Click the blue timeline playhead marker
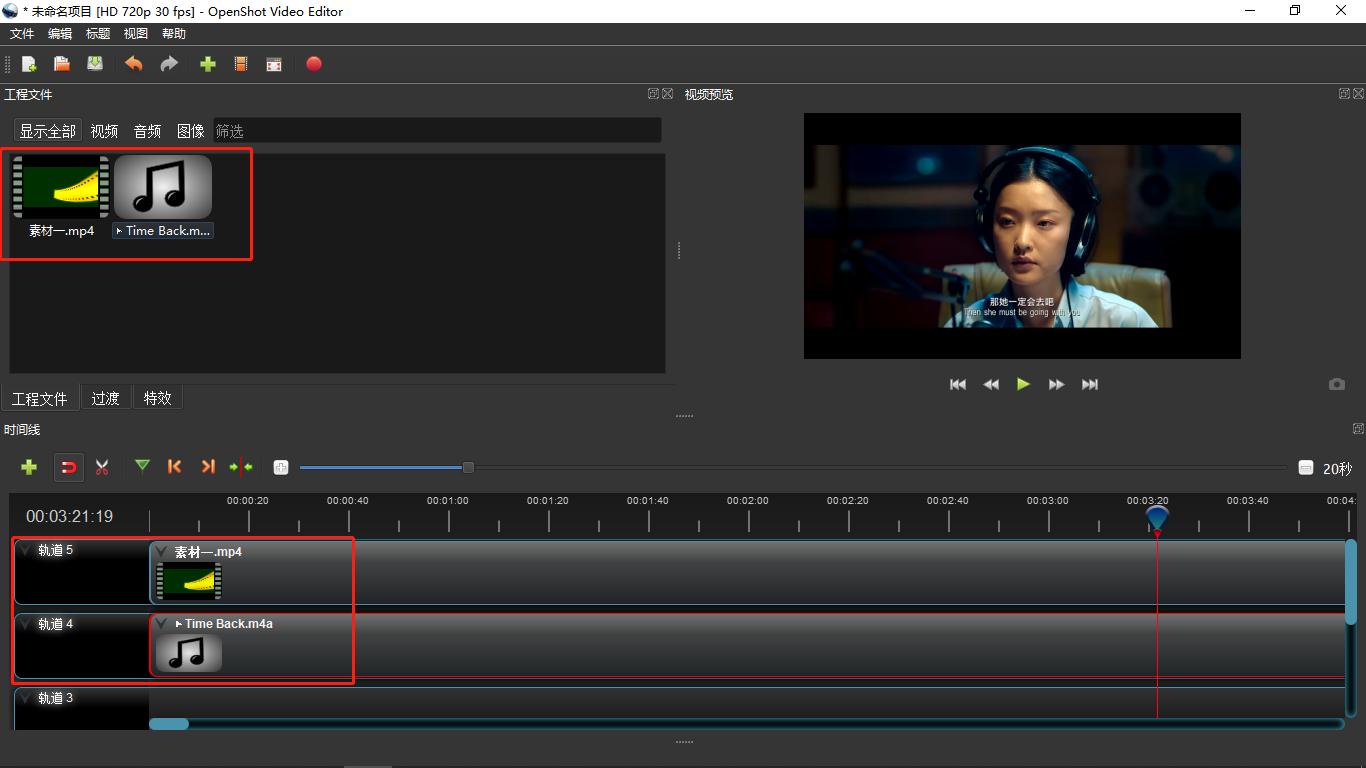Screen dimensions: 1366x768 [1157, 517]
